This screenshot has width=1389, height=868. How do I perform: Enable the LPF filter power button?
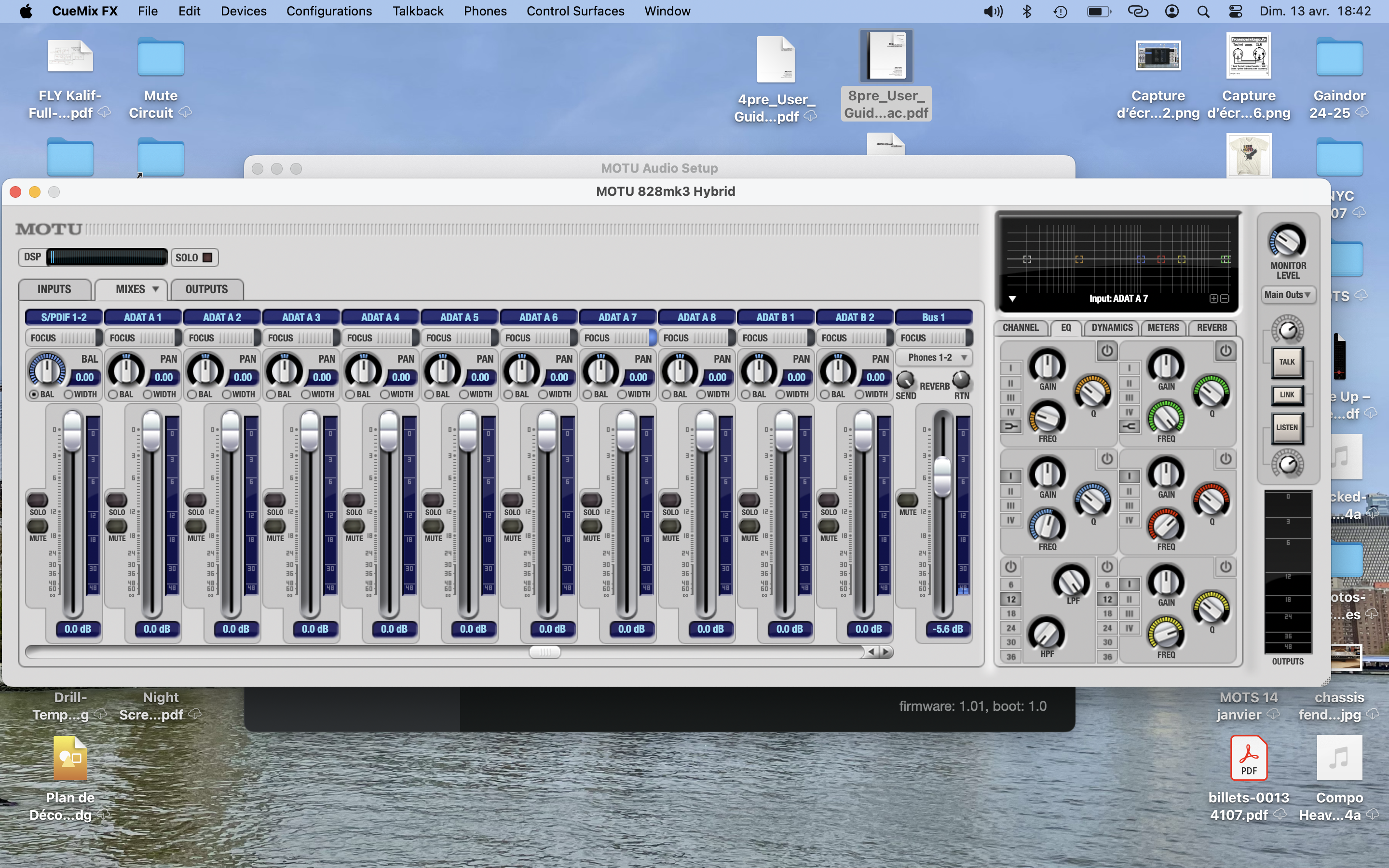click(x=1106, y=567)
